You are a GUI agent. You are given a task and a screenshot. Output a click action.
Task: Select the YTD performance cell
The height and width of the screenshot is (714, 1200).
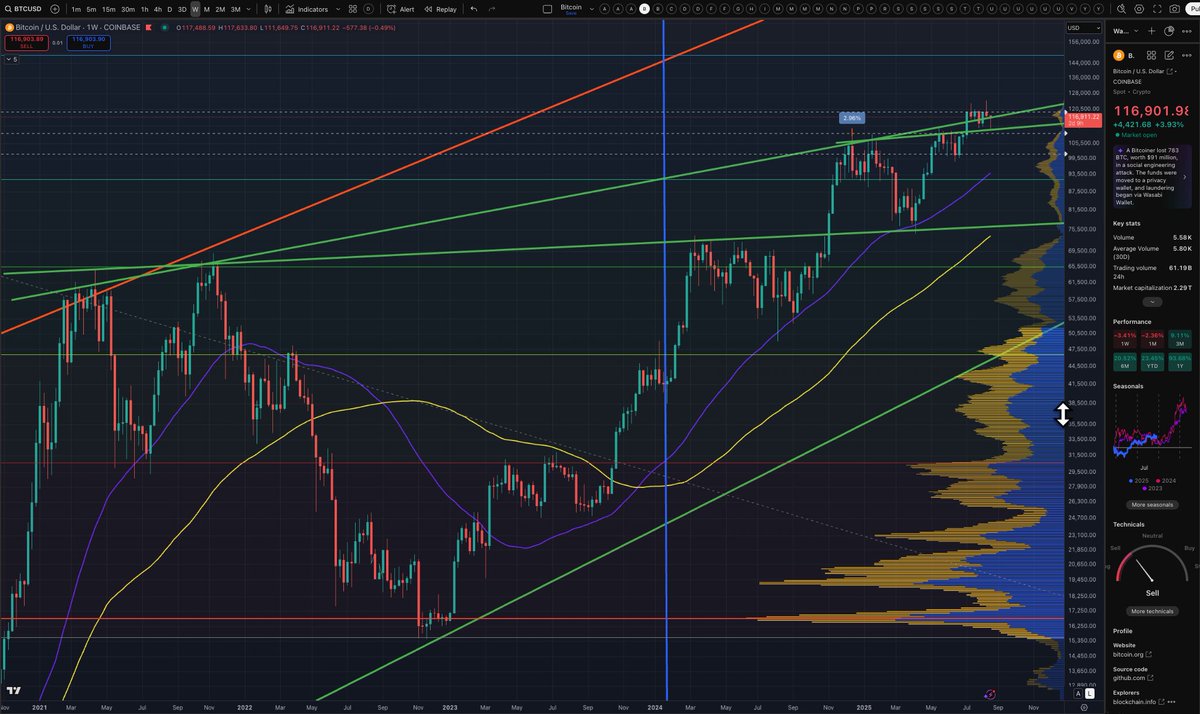click(1152, 363)
